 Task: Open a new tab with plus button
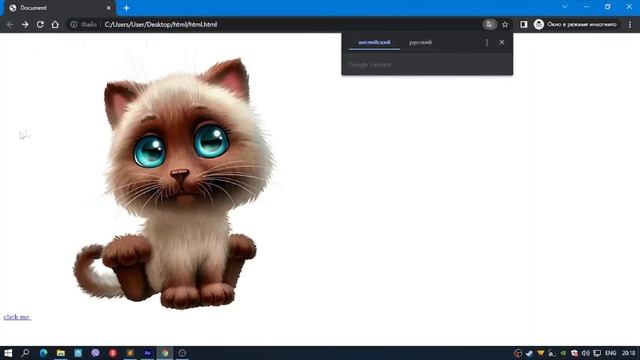point(127,8)
